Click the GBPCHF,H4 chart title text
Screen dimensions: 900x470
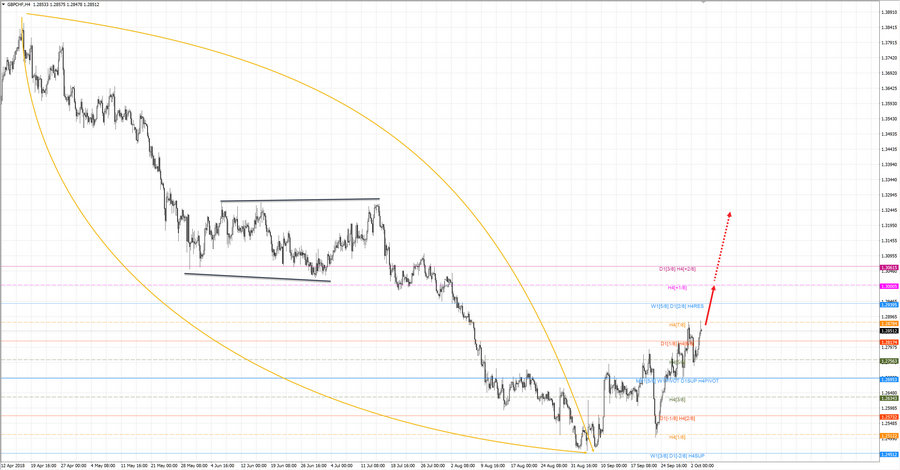click(x=17, y=4)
